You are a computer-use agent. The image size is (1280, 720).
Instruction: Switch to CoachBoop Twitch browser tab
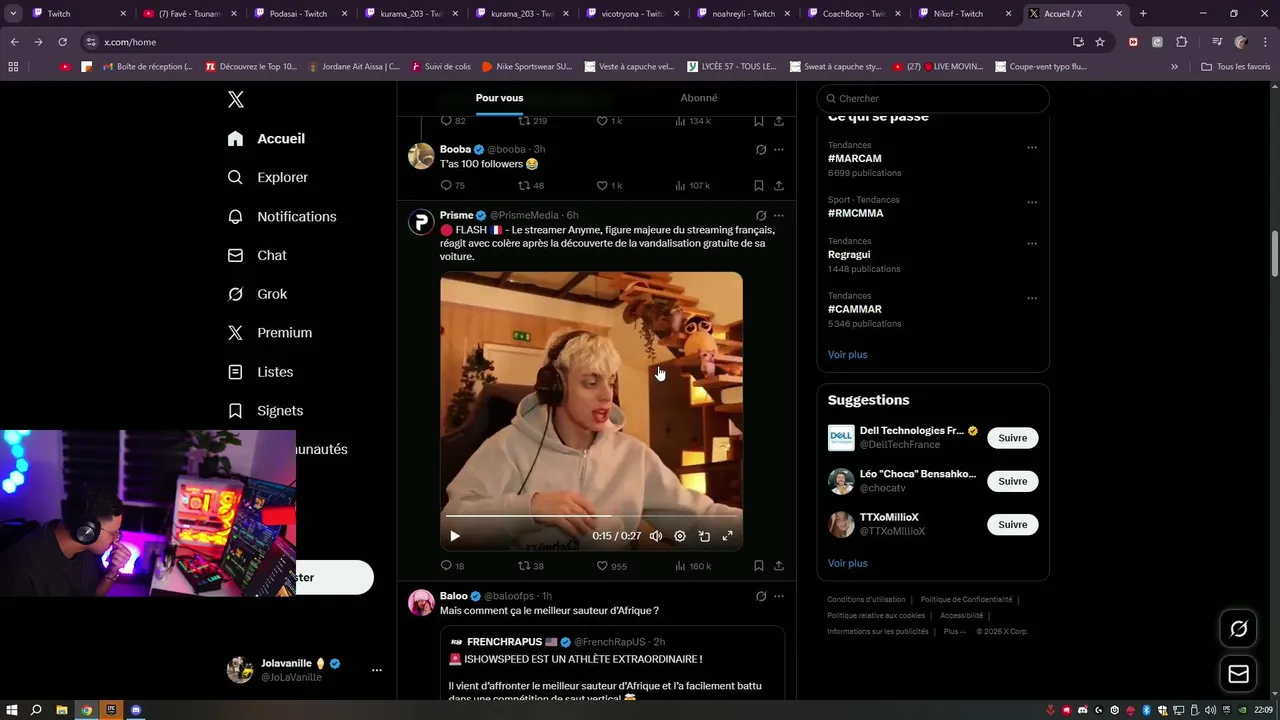pos(853,13)
